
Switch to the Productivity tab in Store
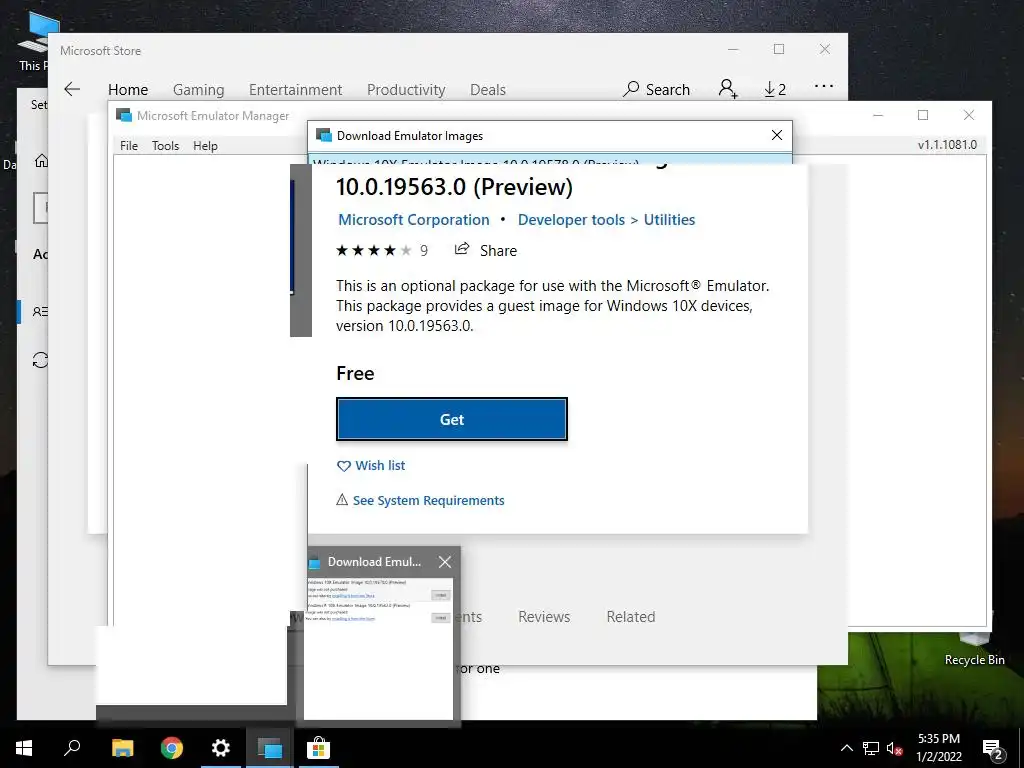pyautogui.click(x=406, y=89)
